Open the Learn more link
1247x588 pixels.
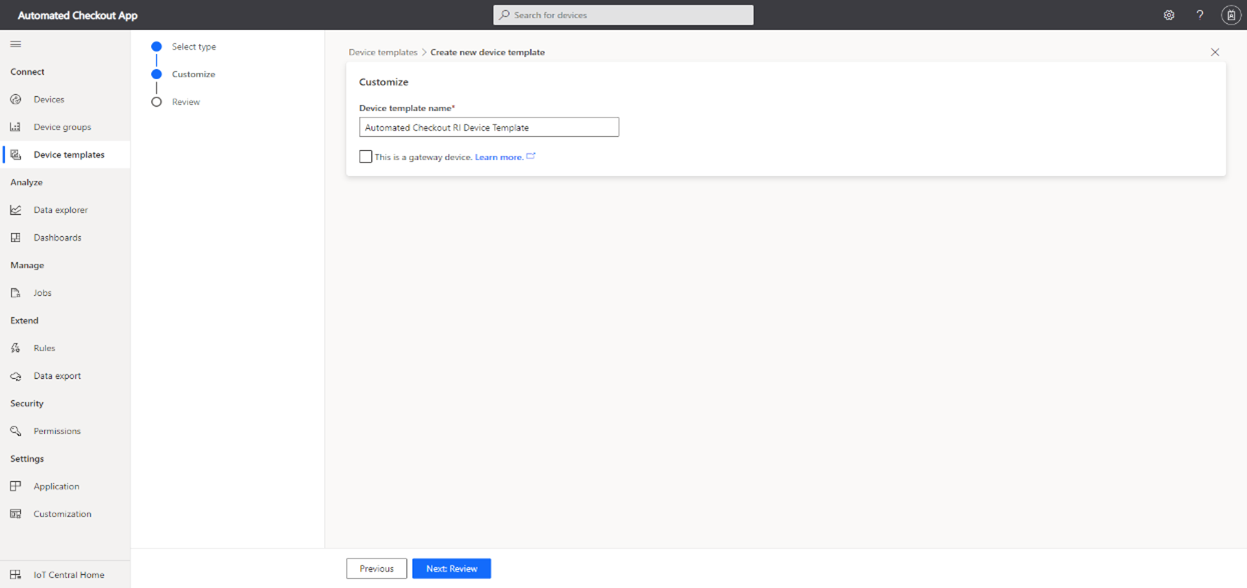pos(499,157)
